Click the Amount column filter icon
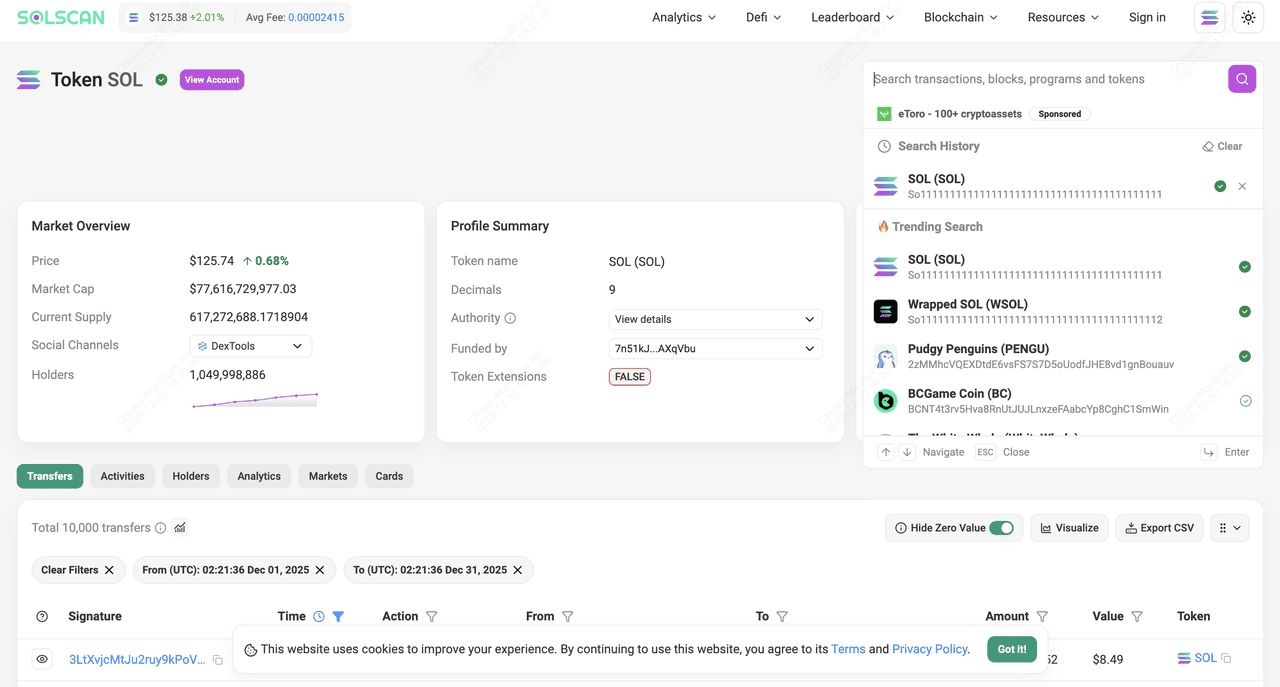This screenshot has height=687, width=1280. point(1042,617)
